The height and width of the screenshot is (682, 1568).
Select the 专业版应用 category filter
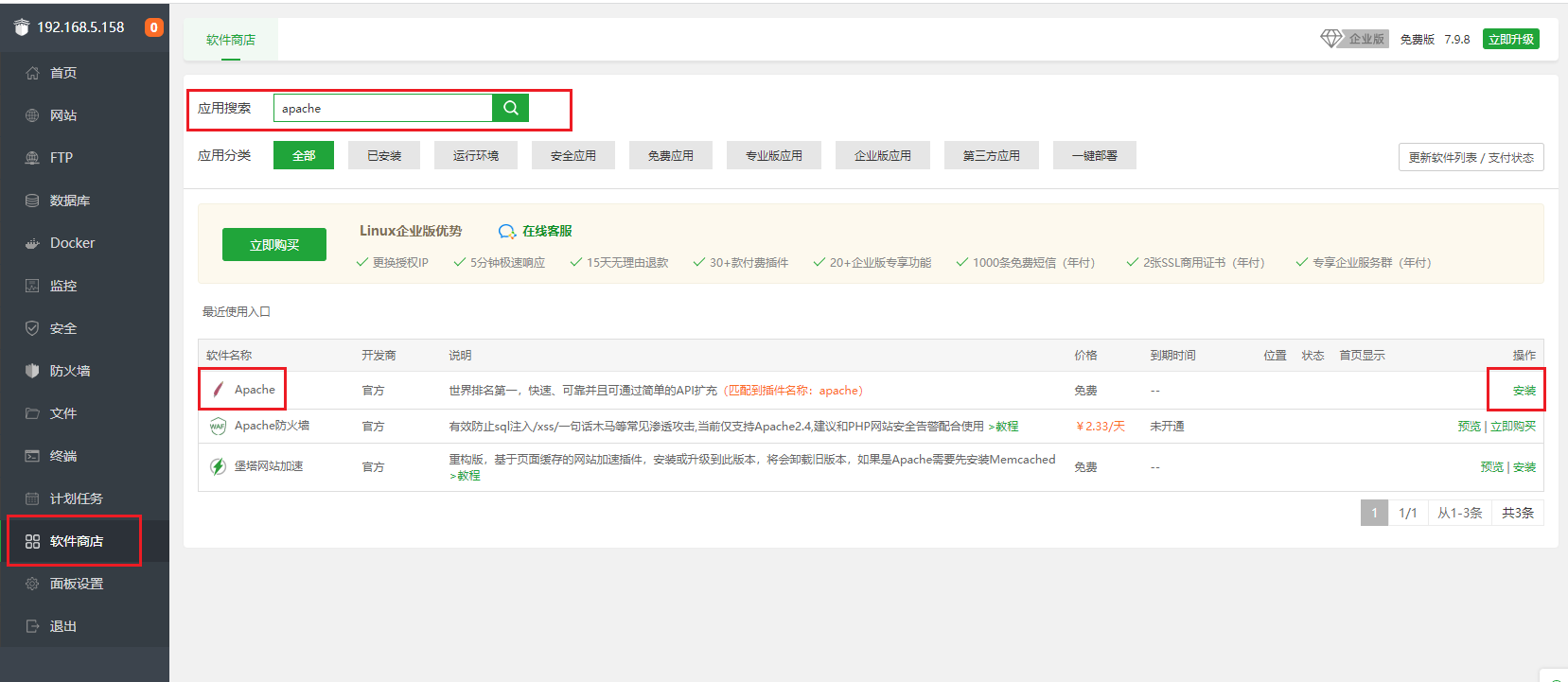click(774, 155)
